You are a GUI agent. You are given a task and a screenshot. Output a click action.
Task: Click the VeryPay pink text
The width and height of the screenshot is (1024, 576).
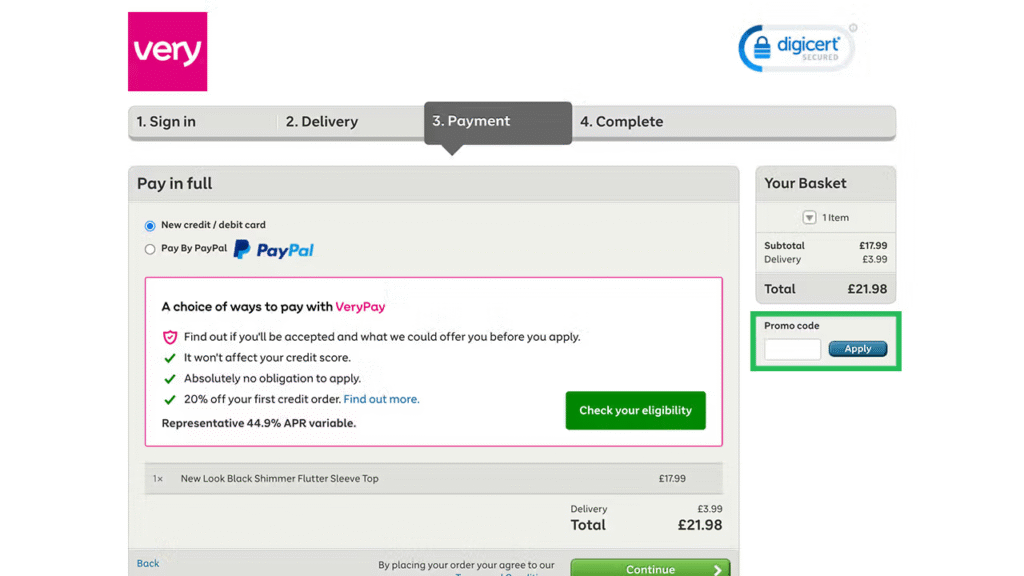pyautogui.click(x=360, y=307)
